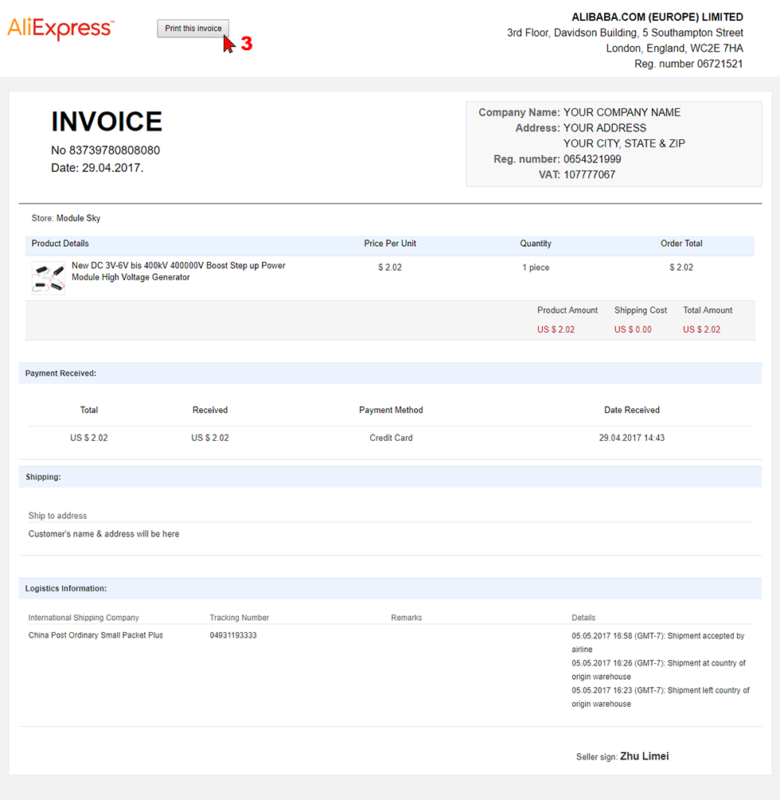
Task: Click the London, England, WC2E 7HA line
Action: coord(674,48)
